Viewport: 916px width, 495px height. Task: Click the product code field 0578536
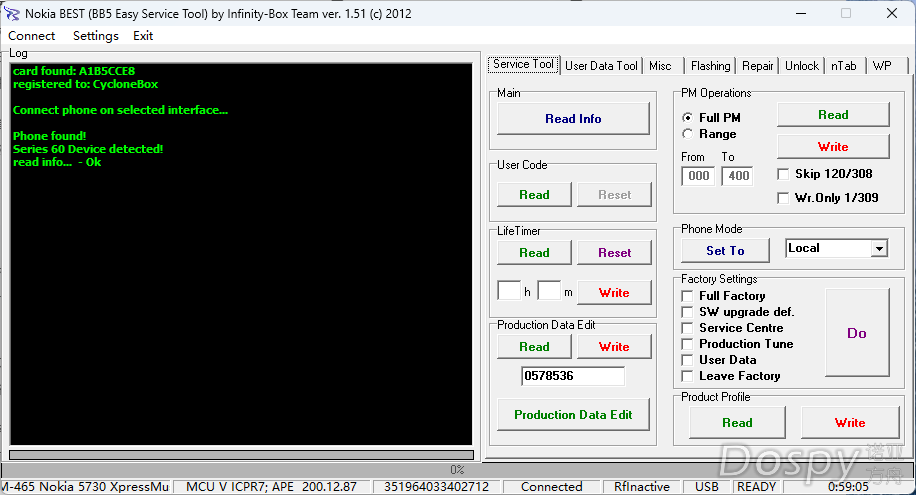[x=572, y=376]
